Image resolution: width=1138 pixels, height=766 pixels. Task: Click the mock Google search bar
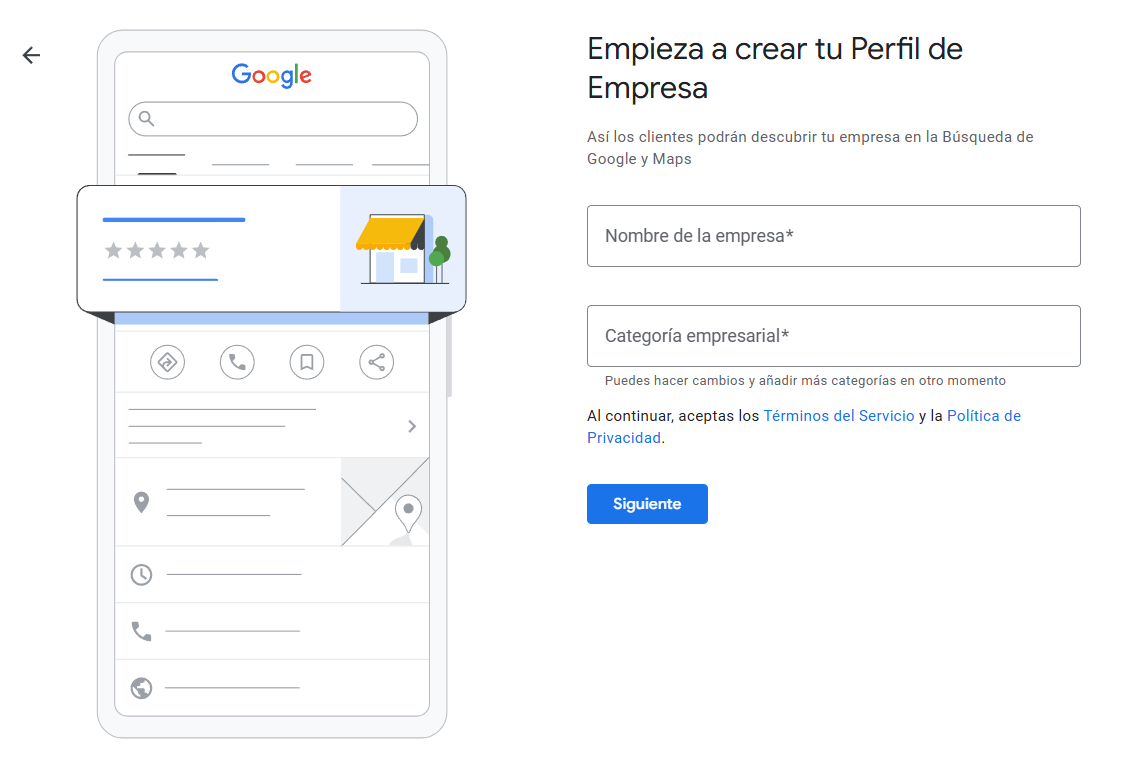coord(273,119)
